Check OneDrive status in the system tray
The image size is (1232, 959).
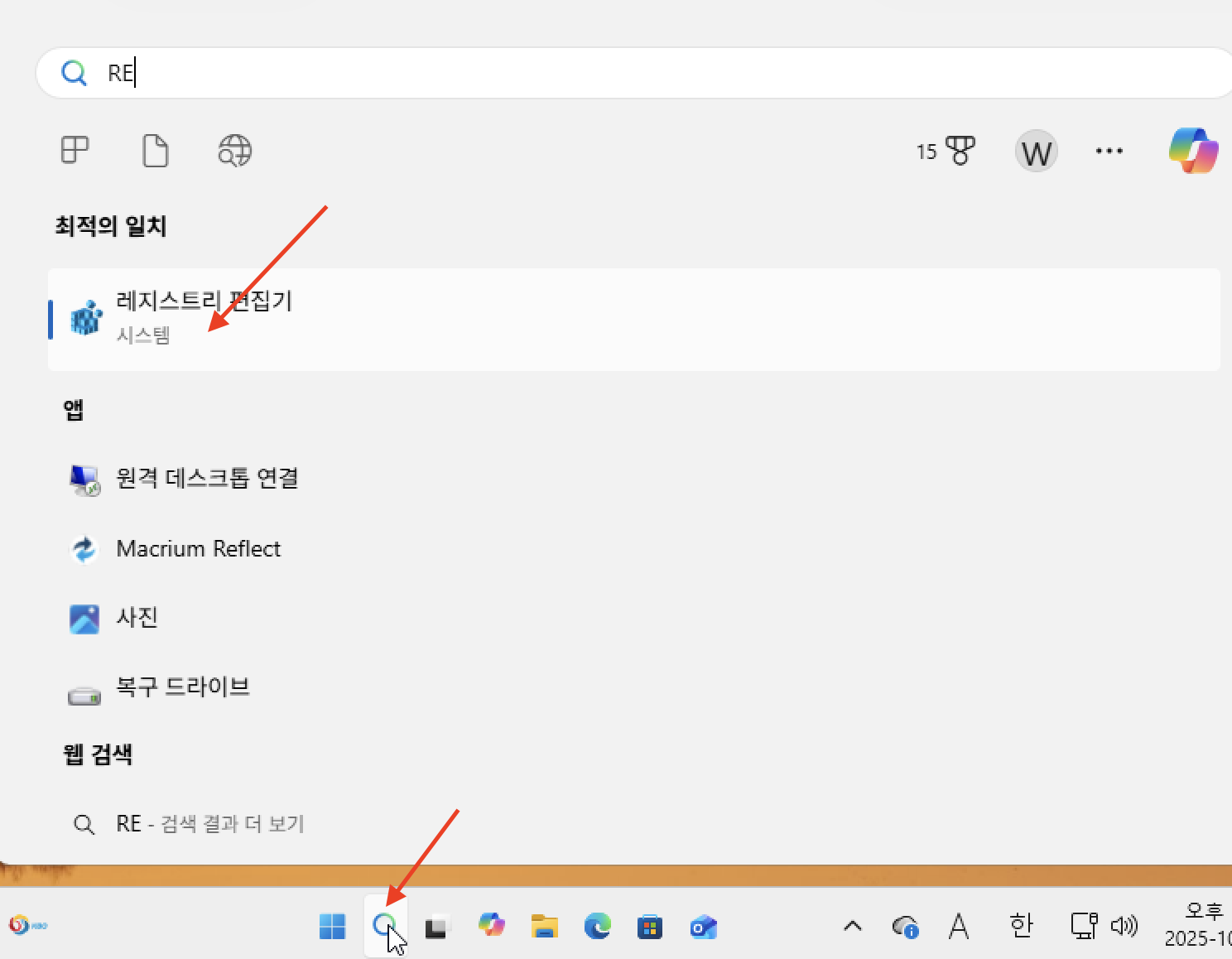click(x=905, y=926)
